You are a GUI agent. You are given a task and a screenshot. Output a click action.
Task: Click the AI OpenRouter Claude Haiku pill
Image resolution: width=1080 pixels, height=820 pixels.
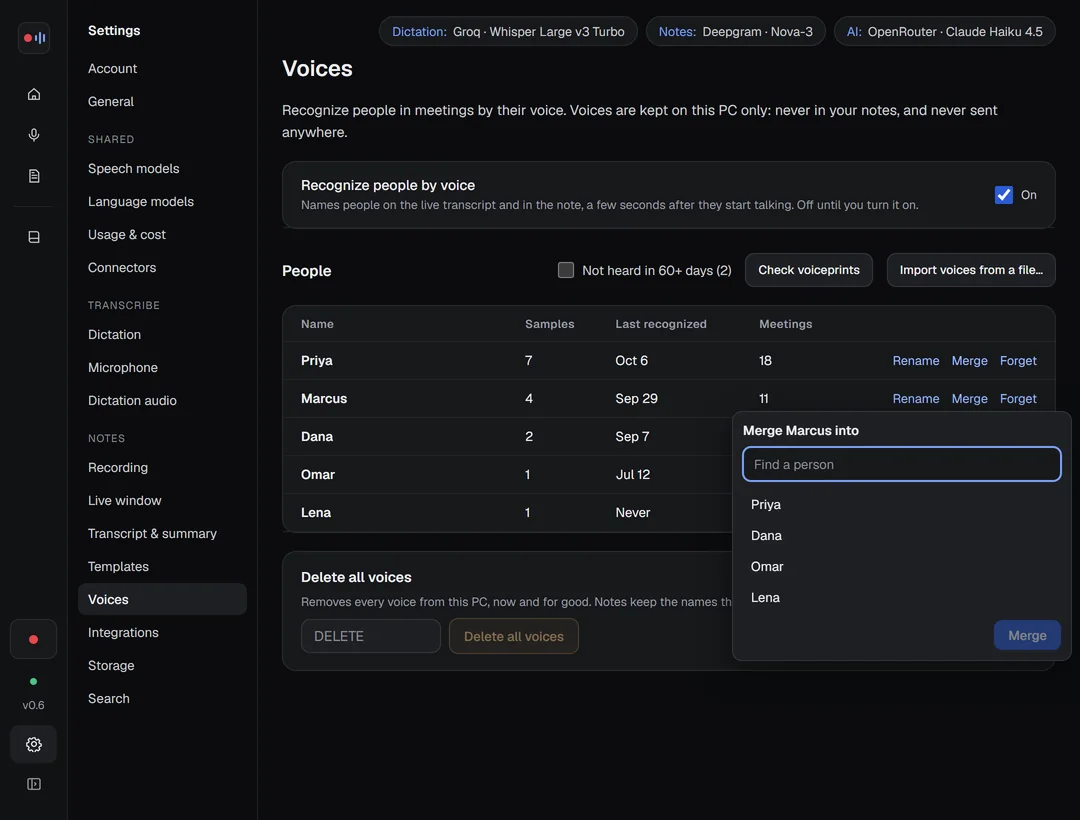pyautogui.click(x=944, y=32)
